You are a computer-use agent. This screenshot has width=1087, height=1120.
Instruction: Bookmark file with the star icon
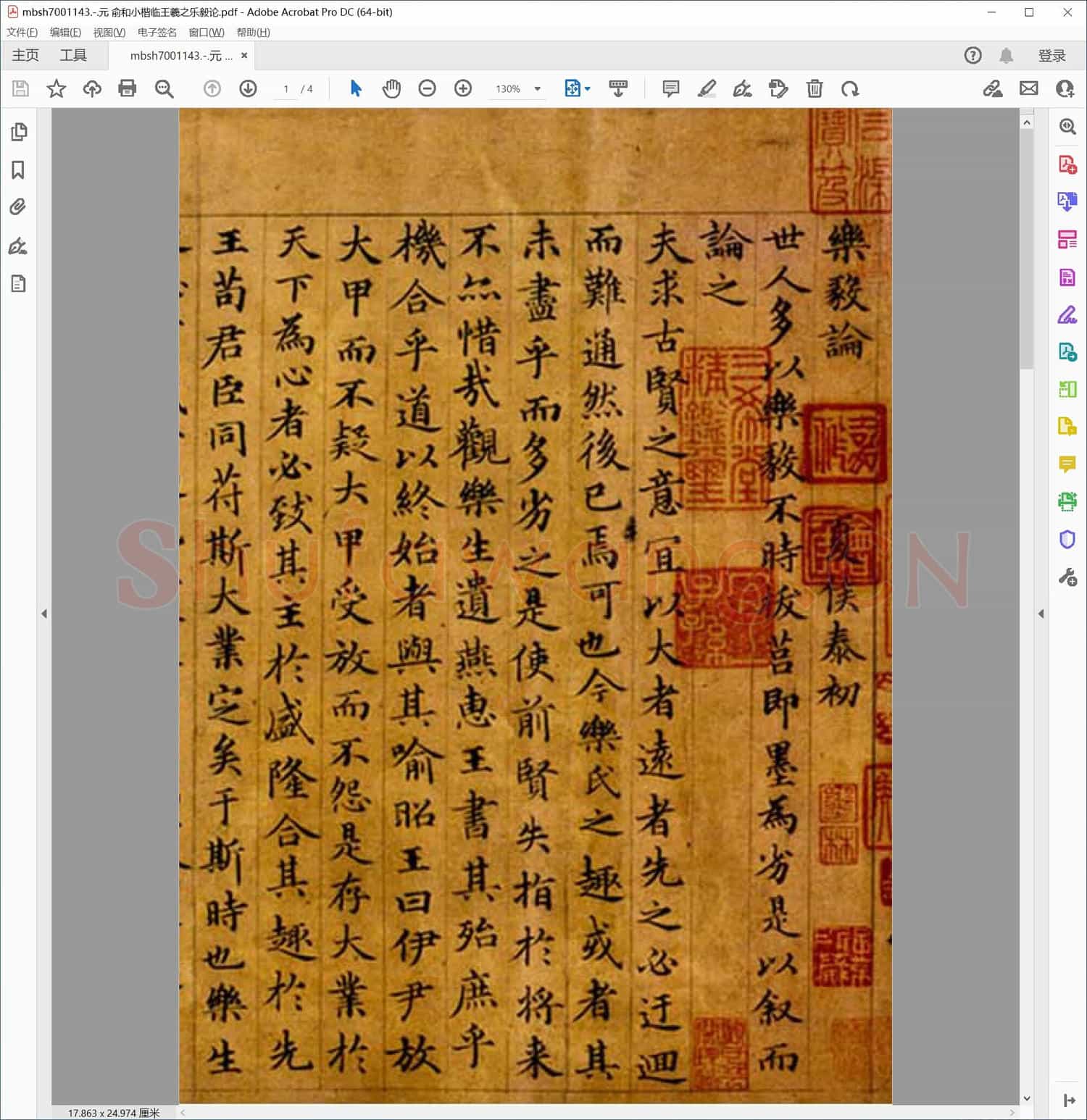tap(56, 88)
